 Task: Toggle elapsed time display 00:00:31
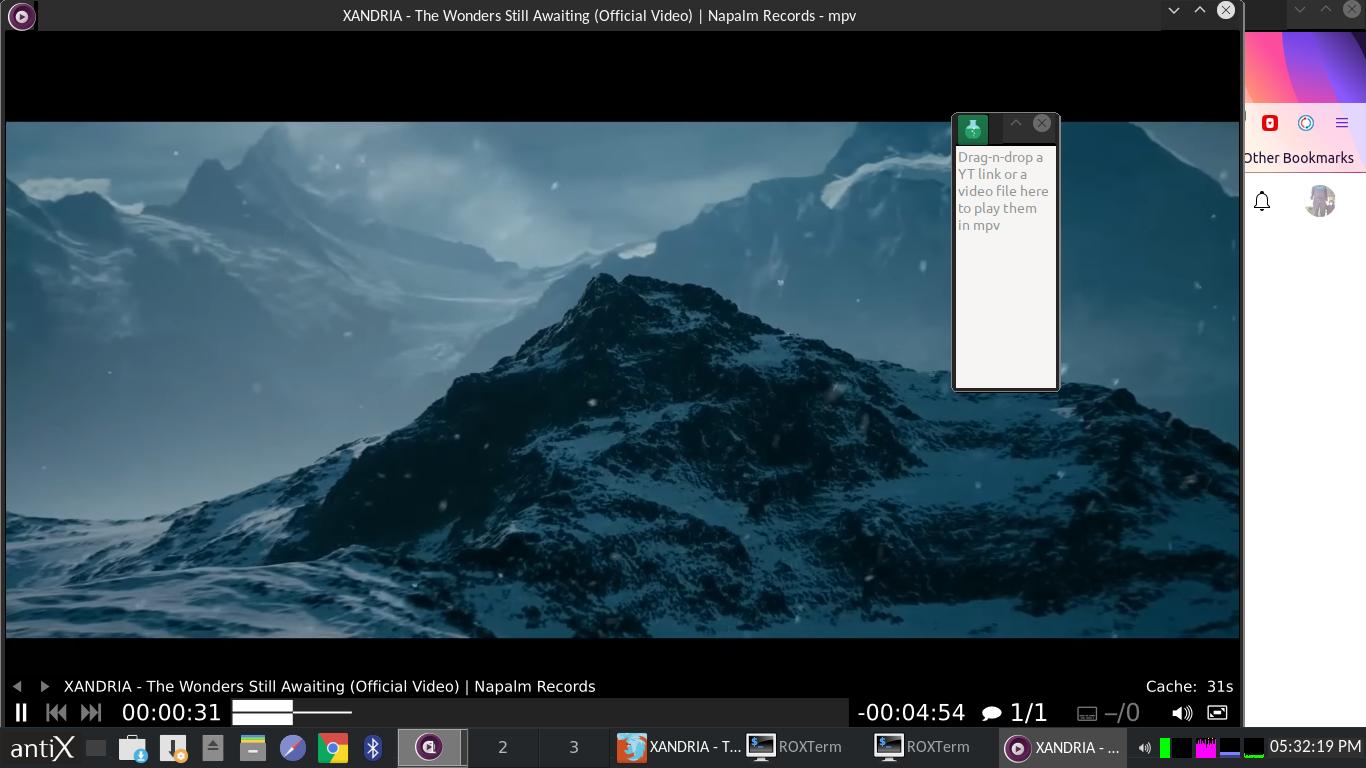[x=171, y=713]
